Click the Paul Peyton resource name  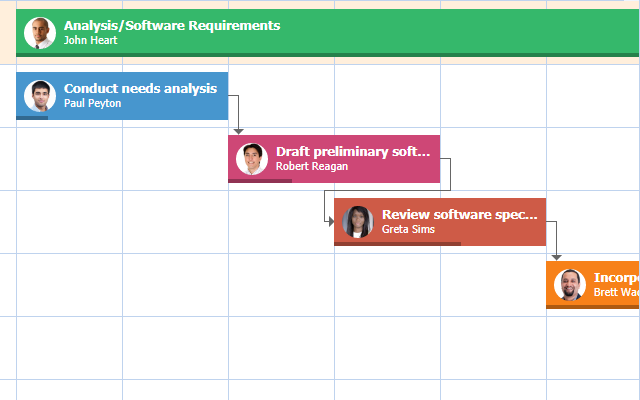pyautogui.click(x=92, y=103)
